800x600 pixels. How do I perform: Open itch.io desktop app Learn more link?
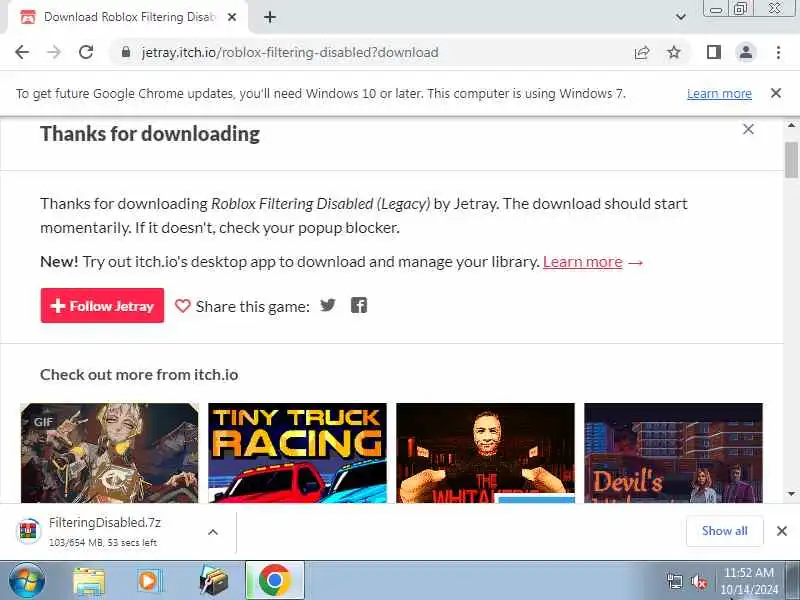[x=583, y=262]
